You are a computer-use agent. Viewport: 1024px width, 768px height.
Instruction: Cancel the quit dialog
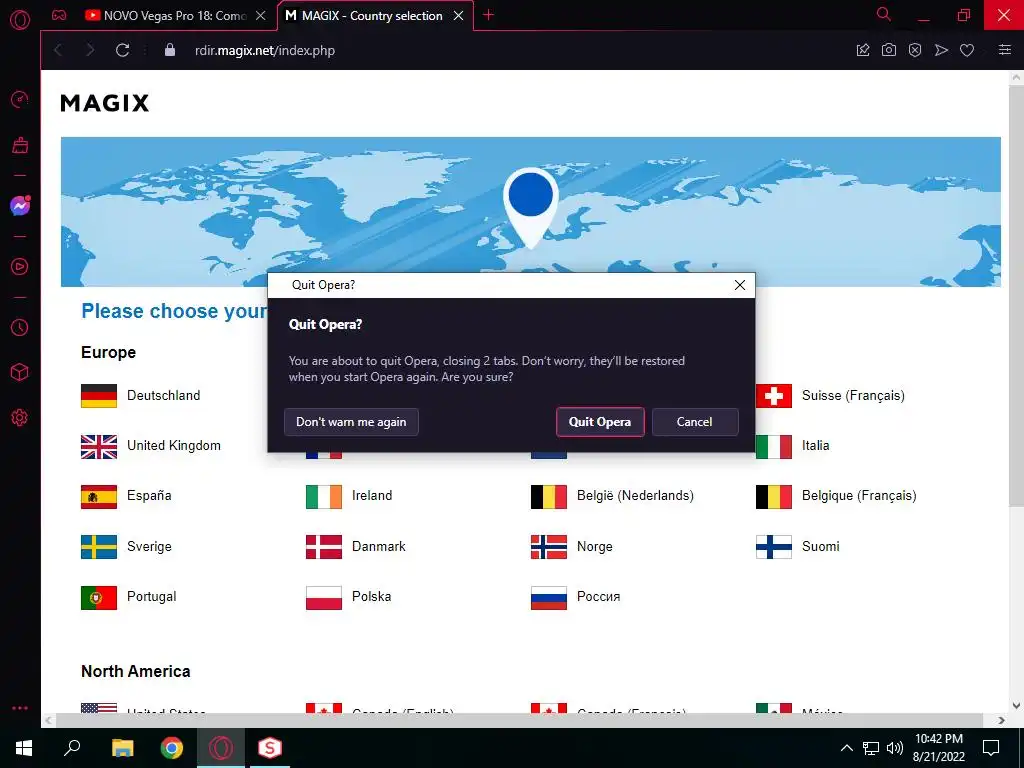coord(695,422)
